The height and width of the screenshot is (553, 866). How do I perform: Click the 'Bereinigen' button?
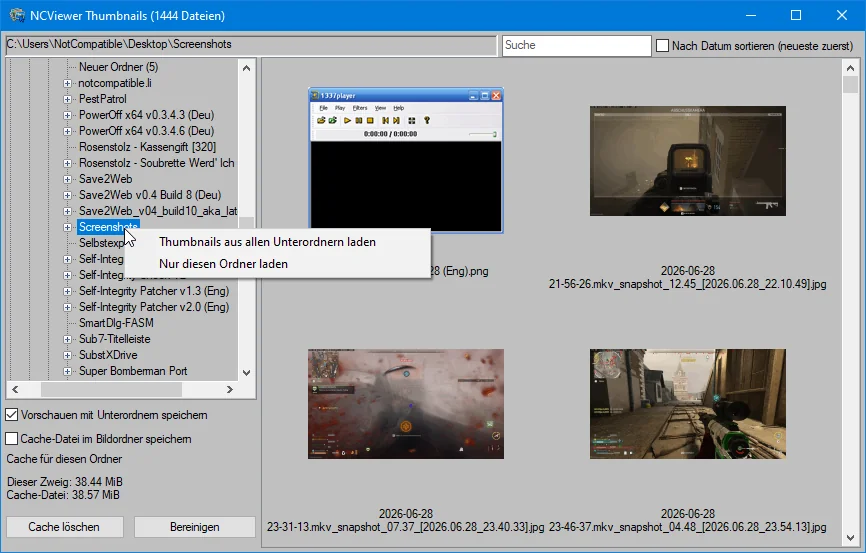[194, 527]
